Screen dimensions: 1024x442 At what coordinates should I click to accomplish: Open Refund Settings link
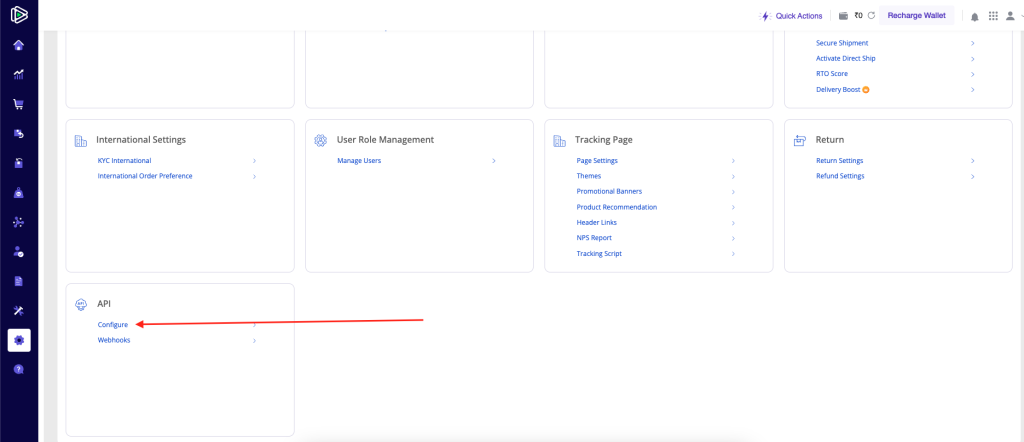pyautogui.click(x=840, y=176)
